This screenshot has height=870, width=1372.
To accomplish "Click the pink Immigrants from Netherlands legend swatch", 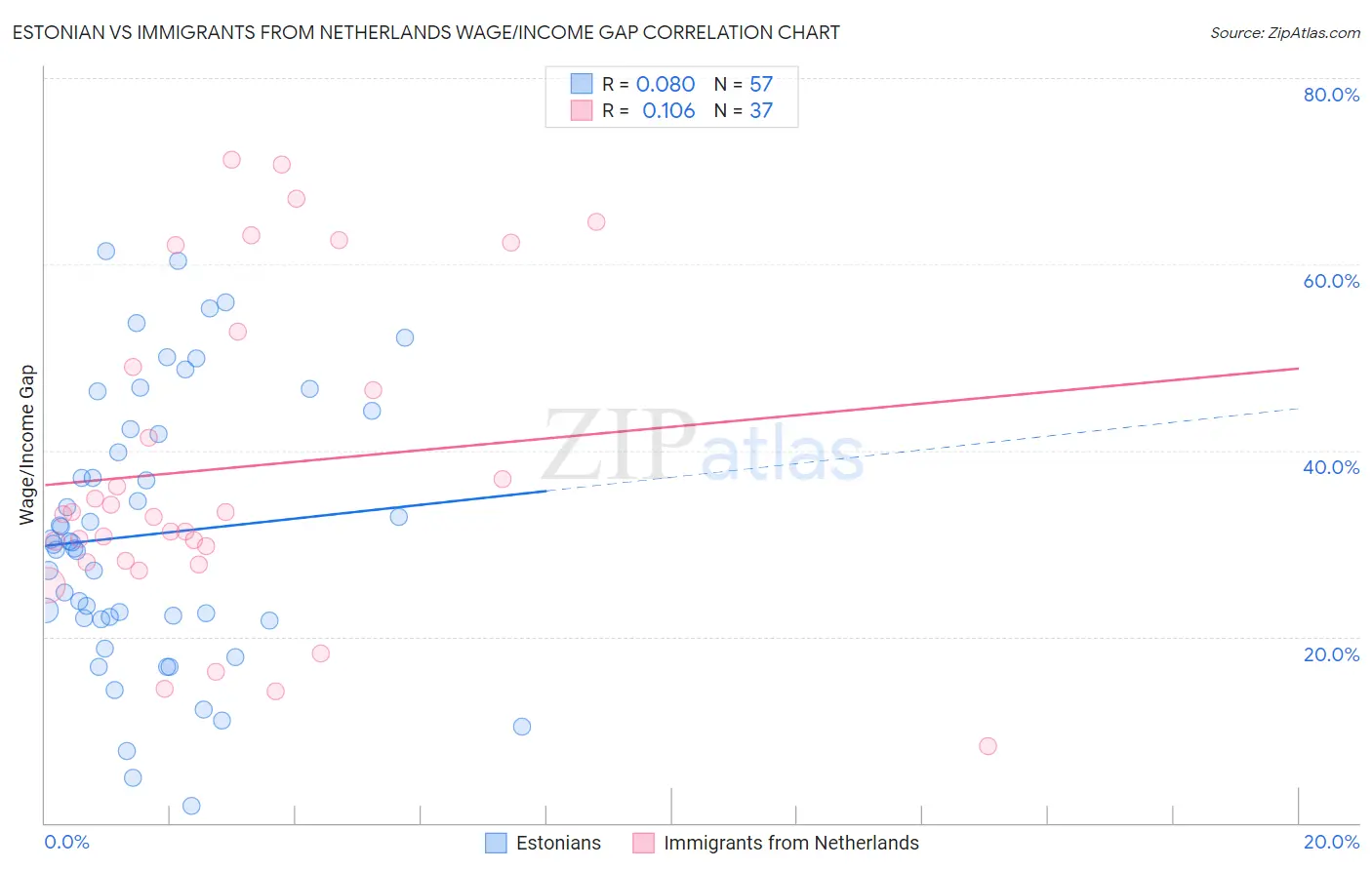I will pos(643,843).
